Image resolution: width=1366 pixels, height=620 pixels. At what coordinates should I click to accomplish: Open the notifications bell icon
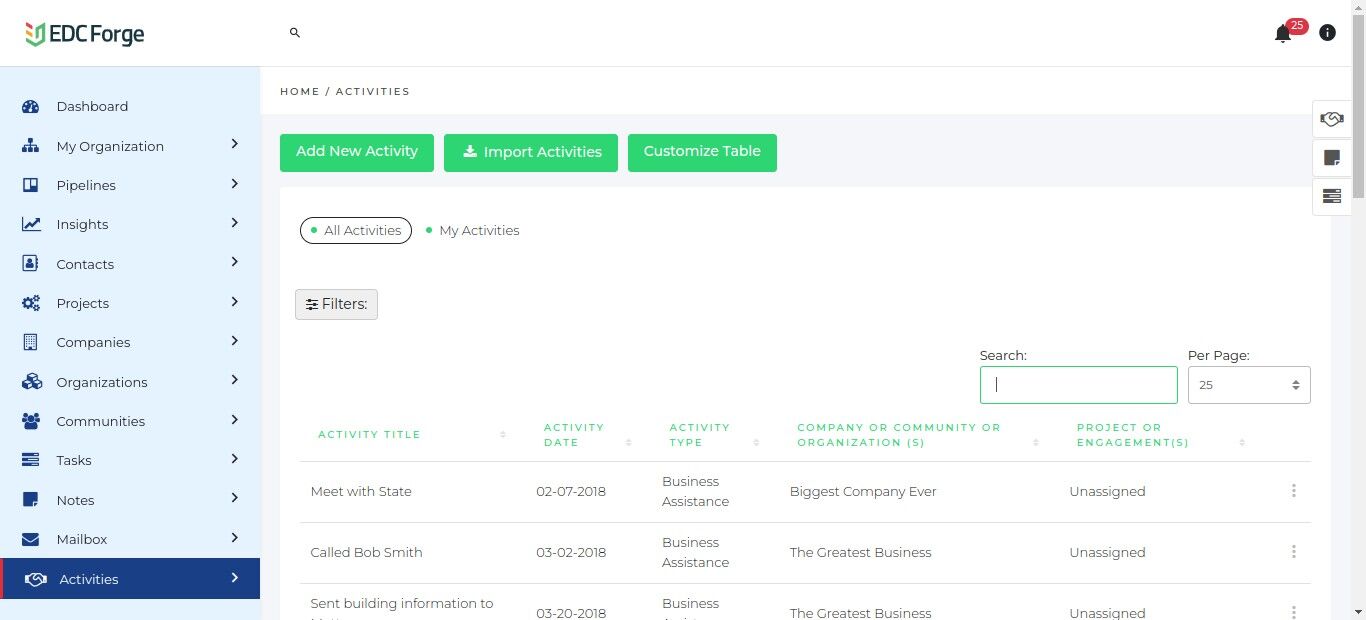1283,34
